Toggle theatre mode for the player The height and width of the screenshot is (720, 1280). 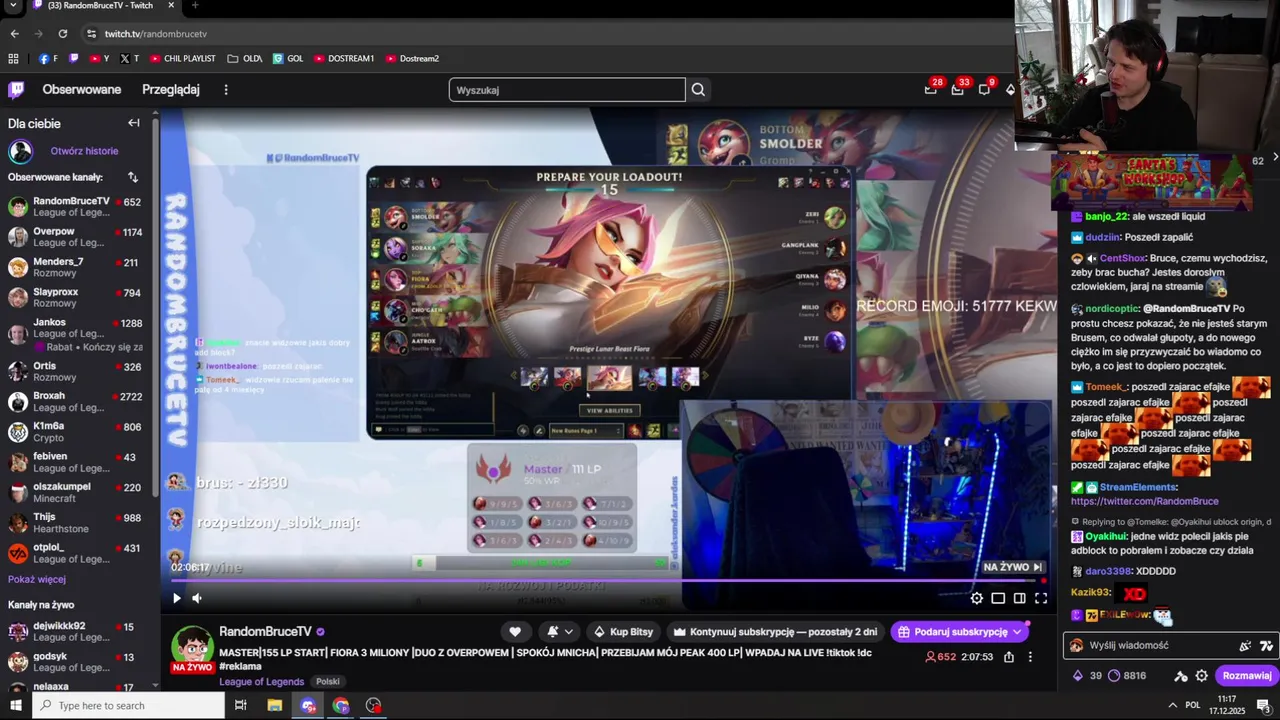tap(1019, 598)
